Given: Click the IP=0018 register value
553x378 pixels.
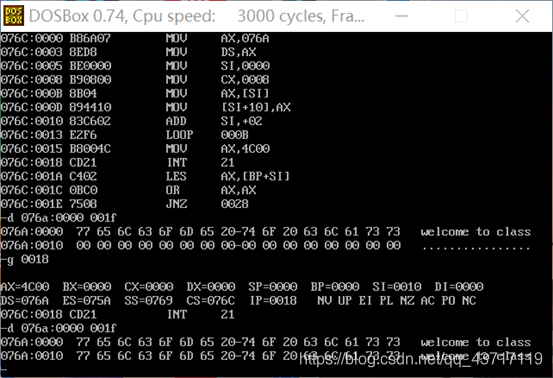Looking at the screenshot, I should pyautogui.click(x=273, y=300).
